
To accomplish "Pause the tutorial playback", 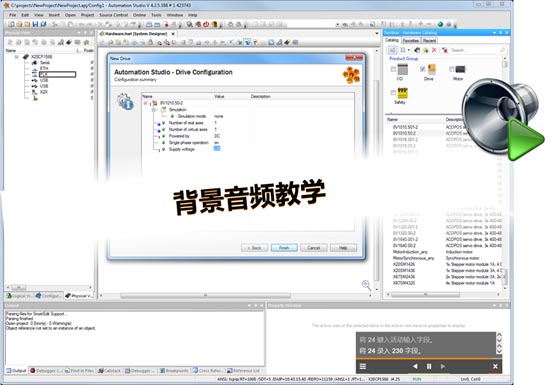I will (x=429, y=366).
